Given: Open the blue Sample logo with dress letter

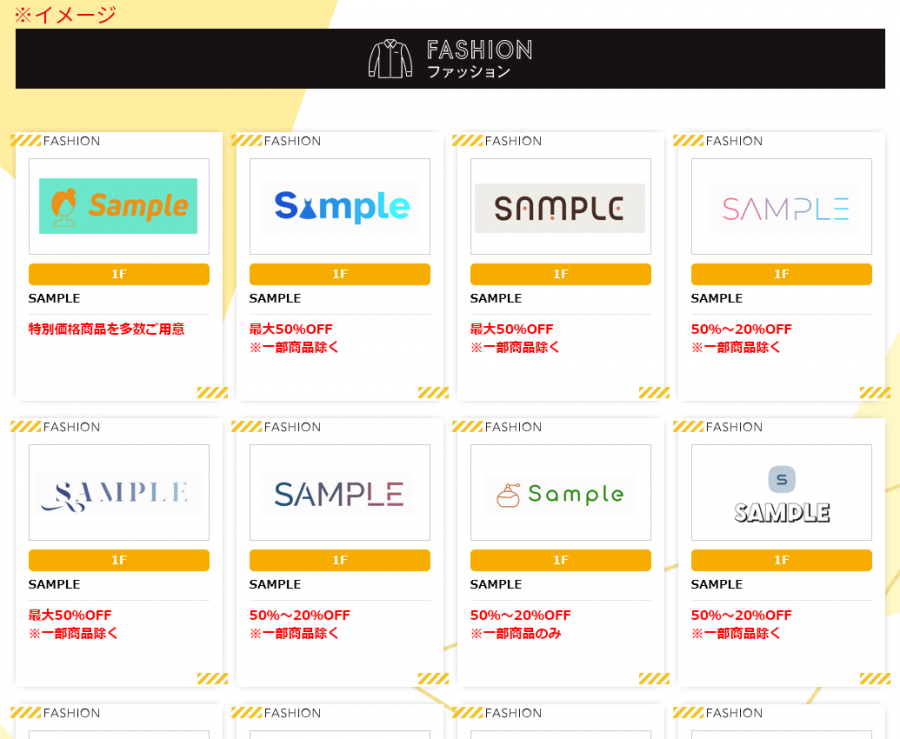Looking at the screenshot, I should pyautogui.click(x=341, y=207).
